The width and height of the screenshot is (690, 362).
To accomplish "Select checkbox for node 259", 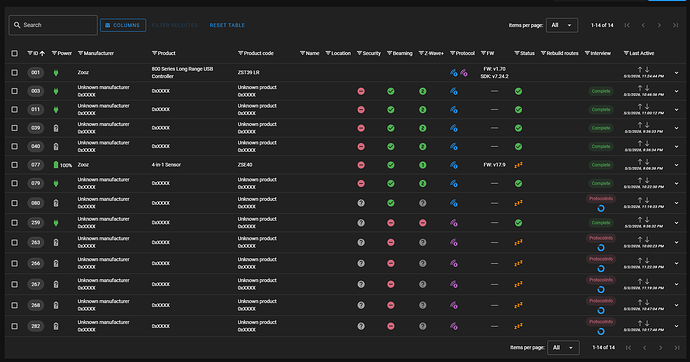I will coord(15,223).
